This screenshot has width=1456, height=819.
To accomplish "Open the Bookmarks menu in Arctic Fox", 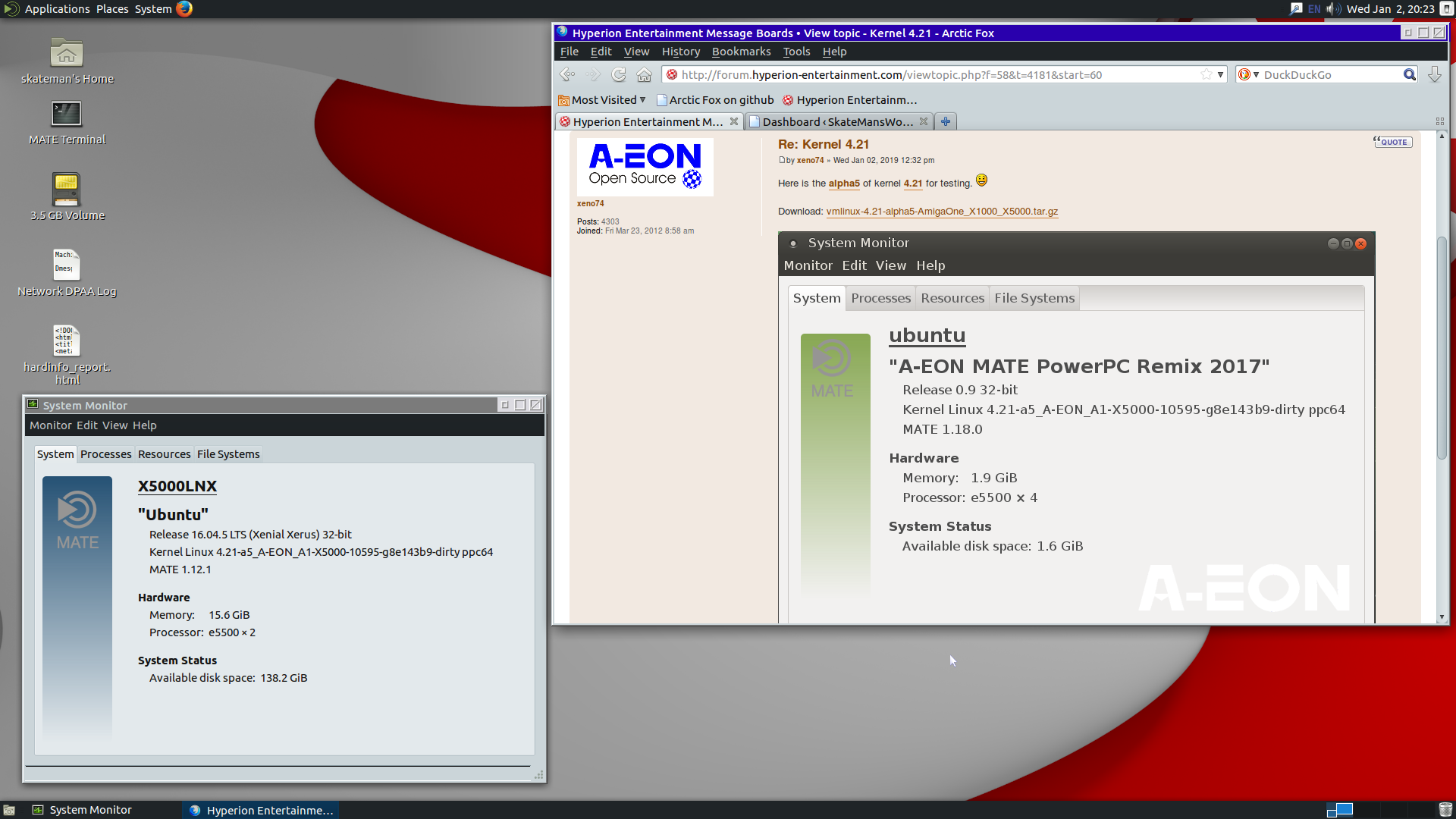I will click(x=741, y=52).
